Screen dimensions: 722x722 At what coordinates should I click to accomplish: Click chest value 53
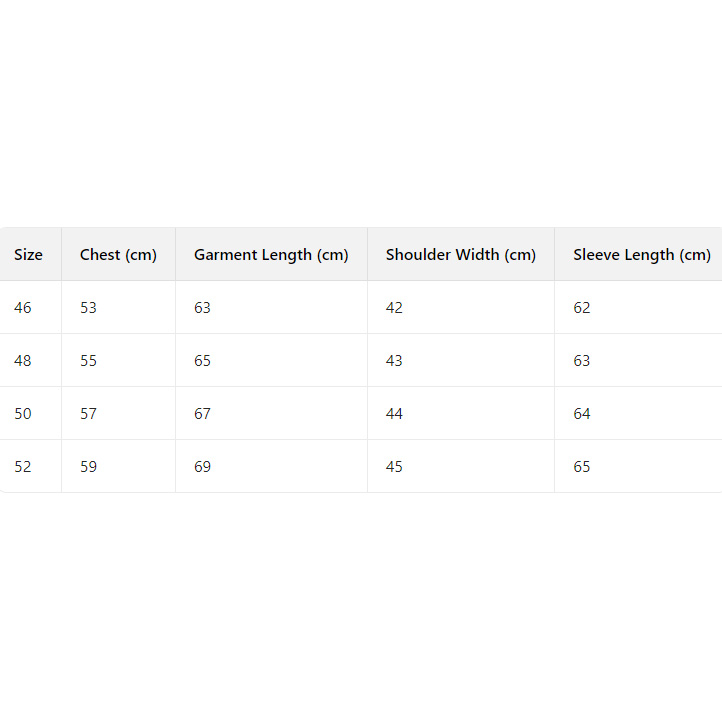click(x=89, y=308)
